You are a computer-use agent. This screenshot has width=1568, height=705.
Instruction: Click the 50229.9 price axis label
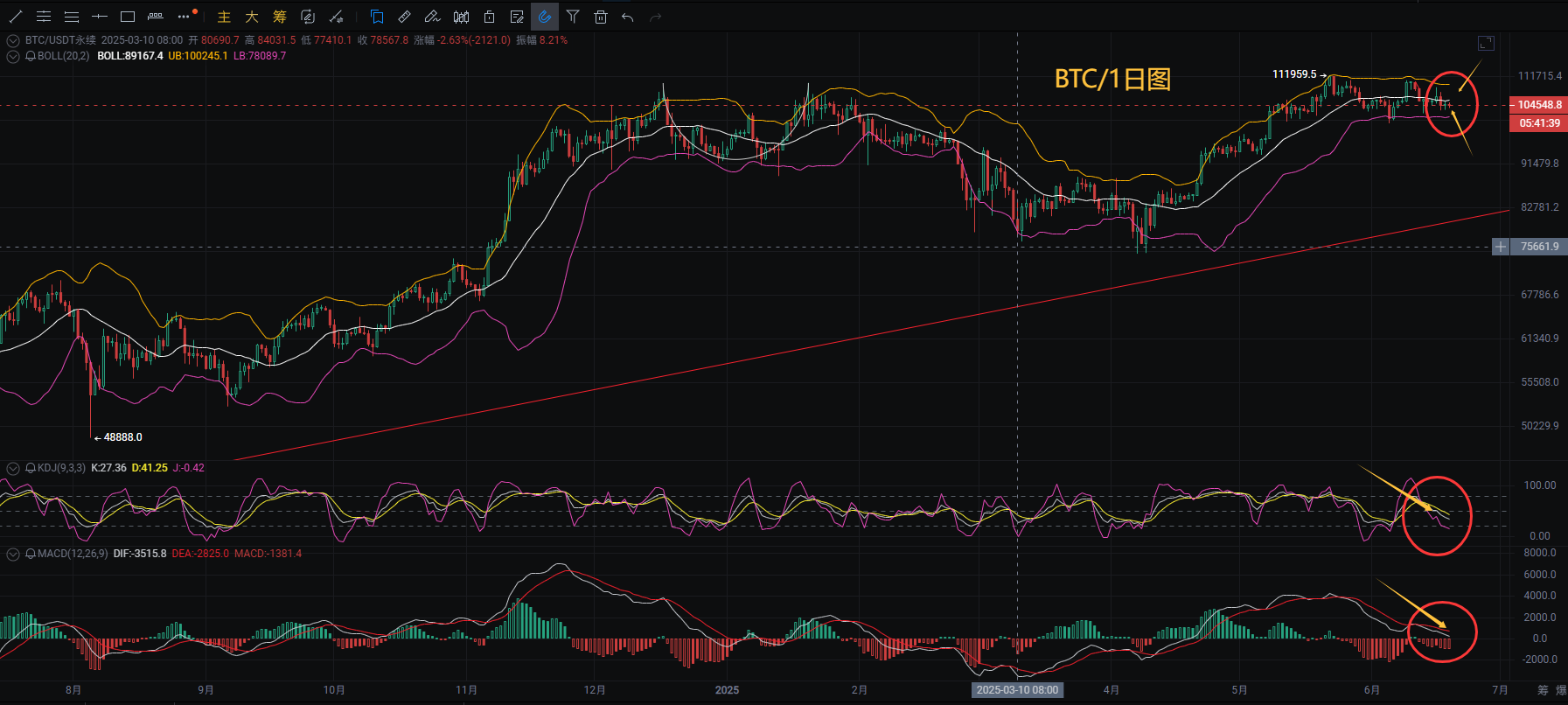tap(1539, 426)
